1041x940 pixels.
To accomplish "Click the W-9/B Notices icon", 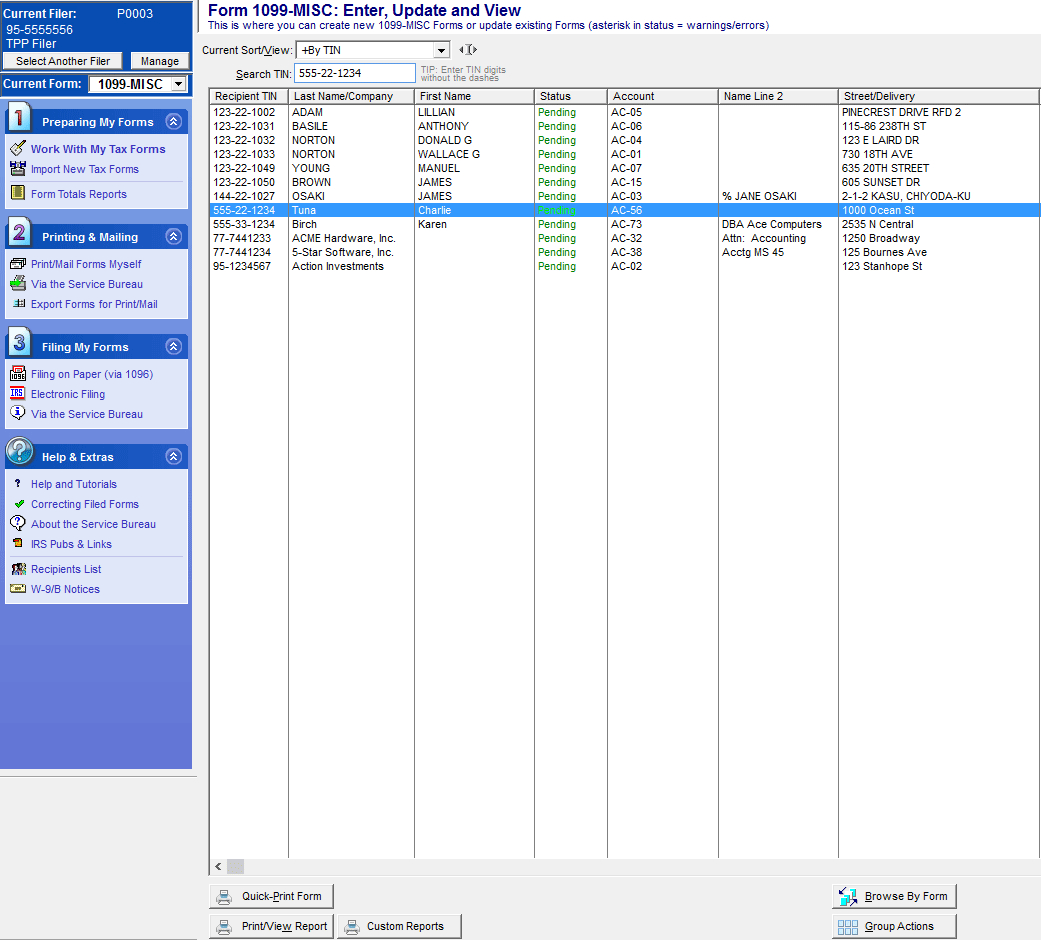I will tap(17, 589).
